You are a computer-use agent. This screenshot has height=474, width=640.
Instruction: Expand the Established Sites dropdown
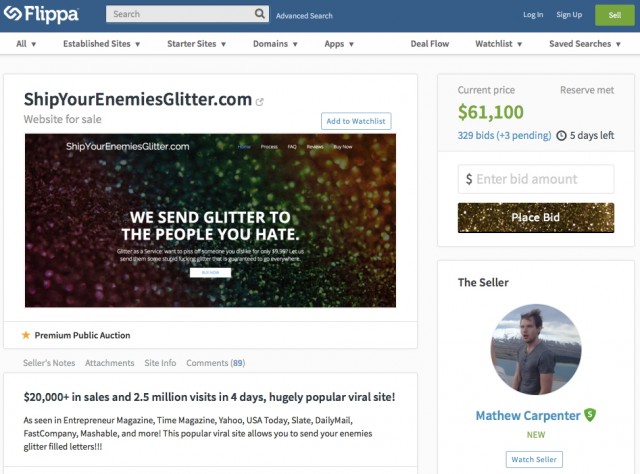tap(102, 44)
